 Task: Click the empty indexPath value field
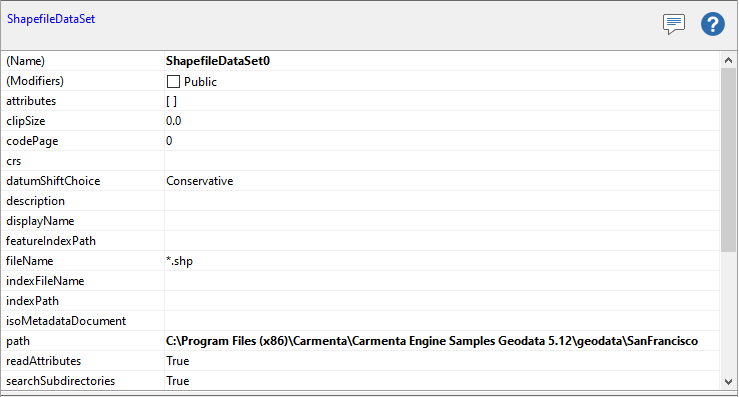pyautogui.click(x=442, y=301)
